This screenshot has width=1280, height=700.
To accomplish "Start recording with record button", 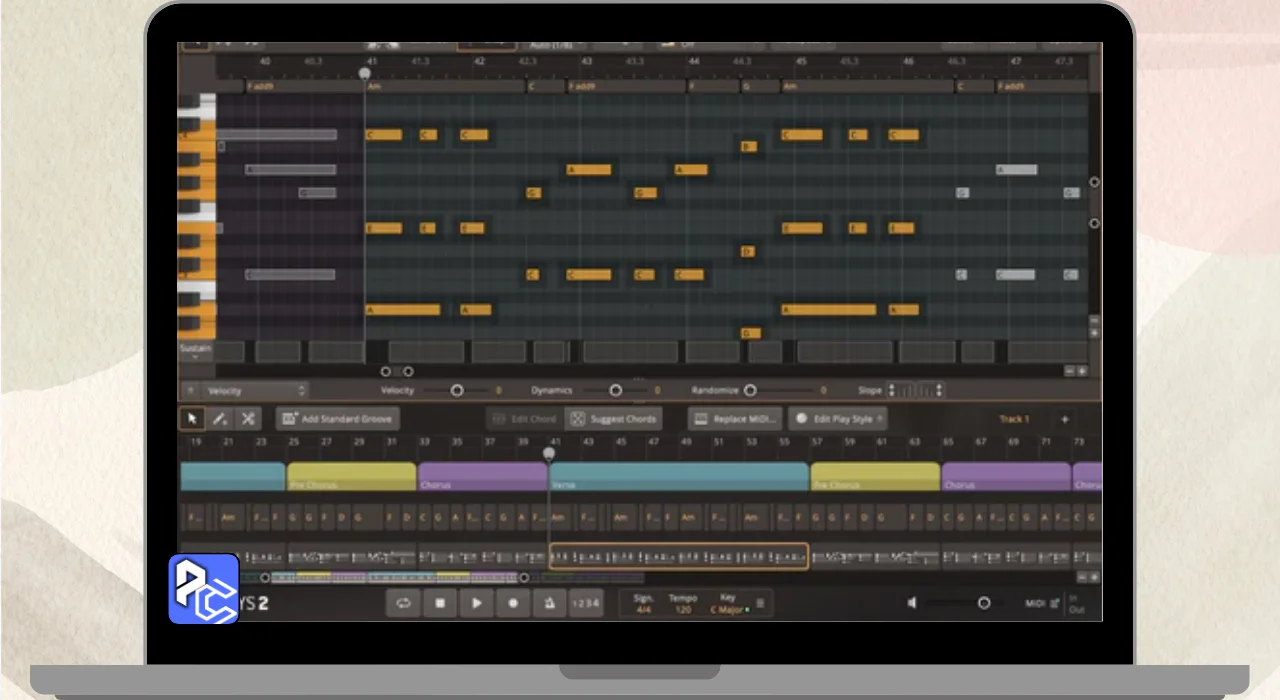I will pyautogui.click(x=514, y=603).
